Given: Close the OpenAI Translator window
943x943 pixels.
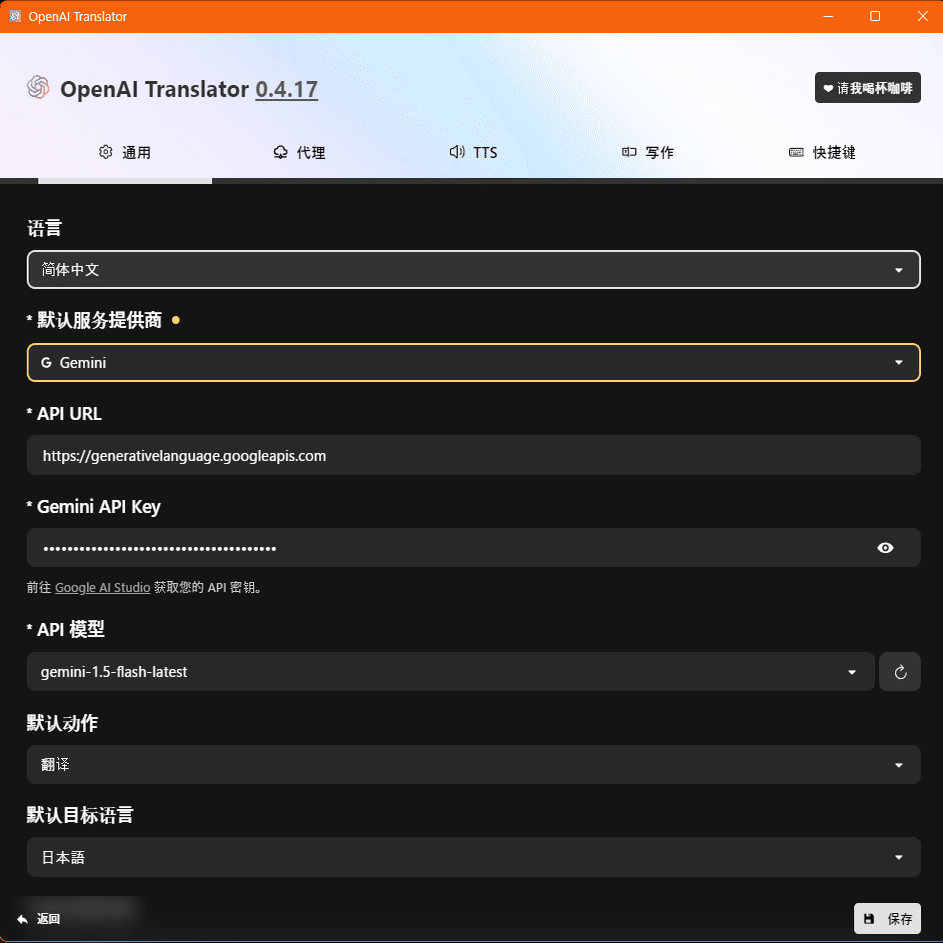Looking at the screenshot, I should (x=922, y=16).
